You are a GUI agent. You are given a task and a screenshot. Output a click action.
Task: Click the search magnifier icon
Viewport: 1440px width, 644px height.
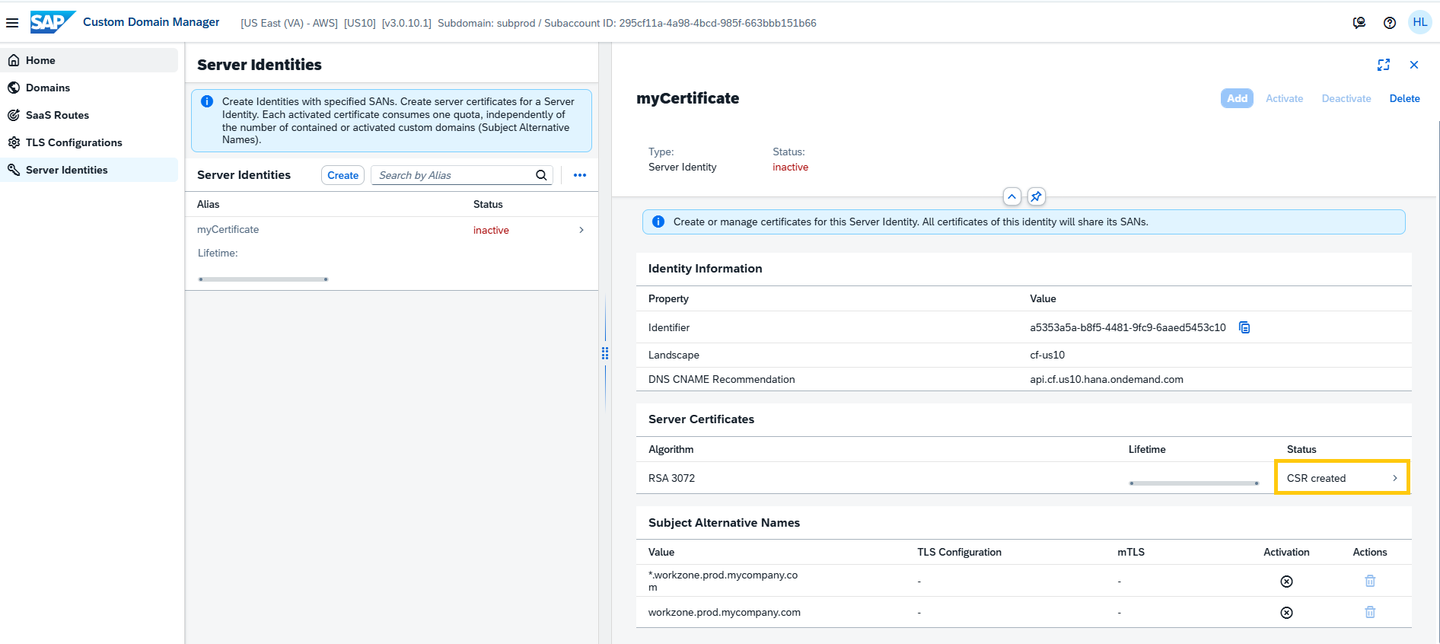coord(541,175)
